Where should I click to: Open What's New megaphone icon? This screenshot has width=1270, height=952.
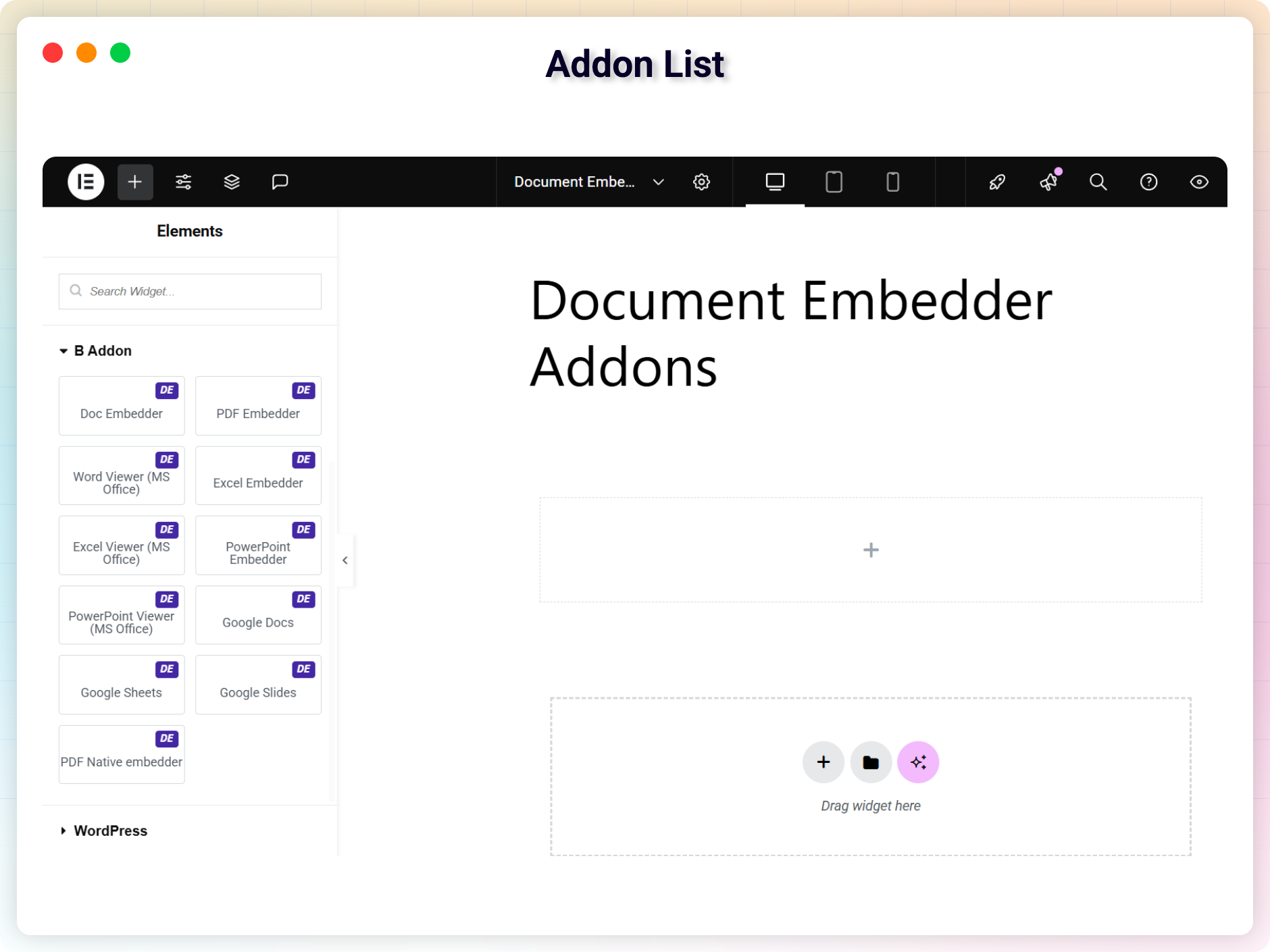click(x=1048, y=182)
